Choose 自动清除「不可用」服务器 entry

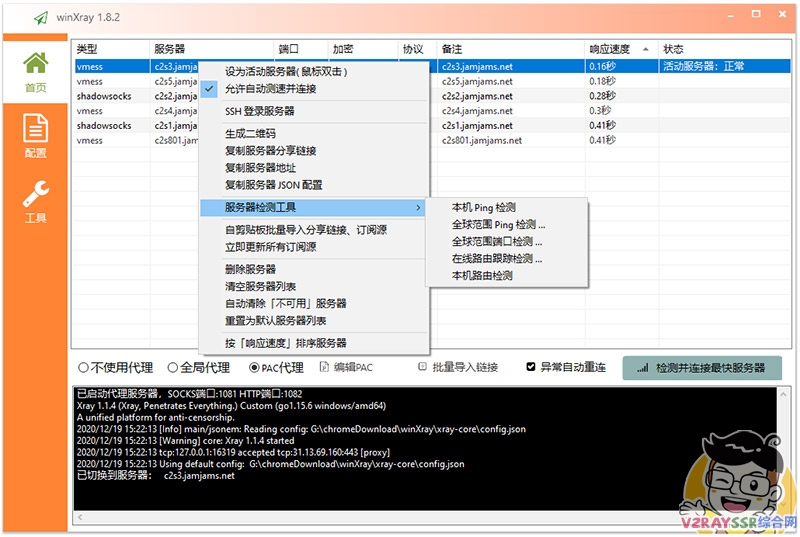coord(314,304)
